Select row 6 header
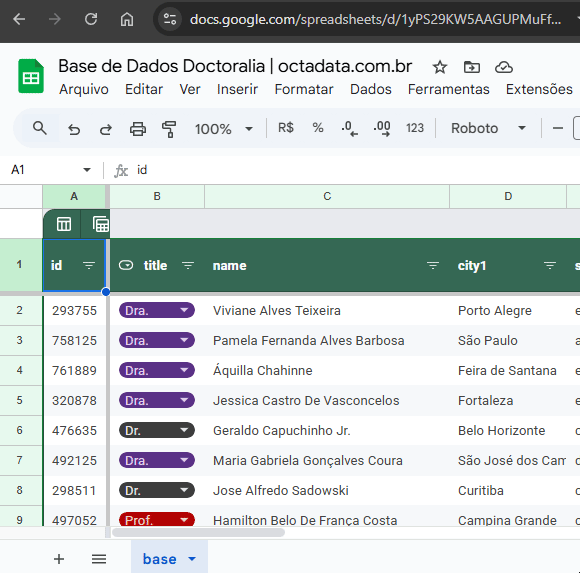This screenshot has width=580, height=573. [x=21, y=430]
